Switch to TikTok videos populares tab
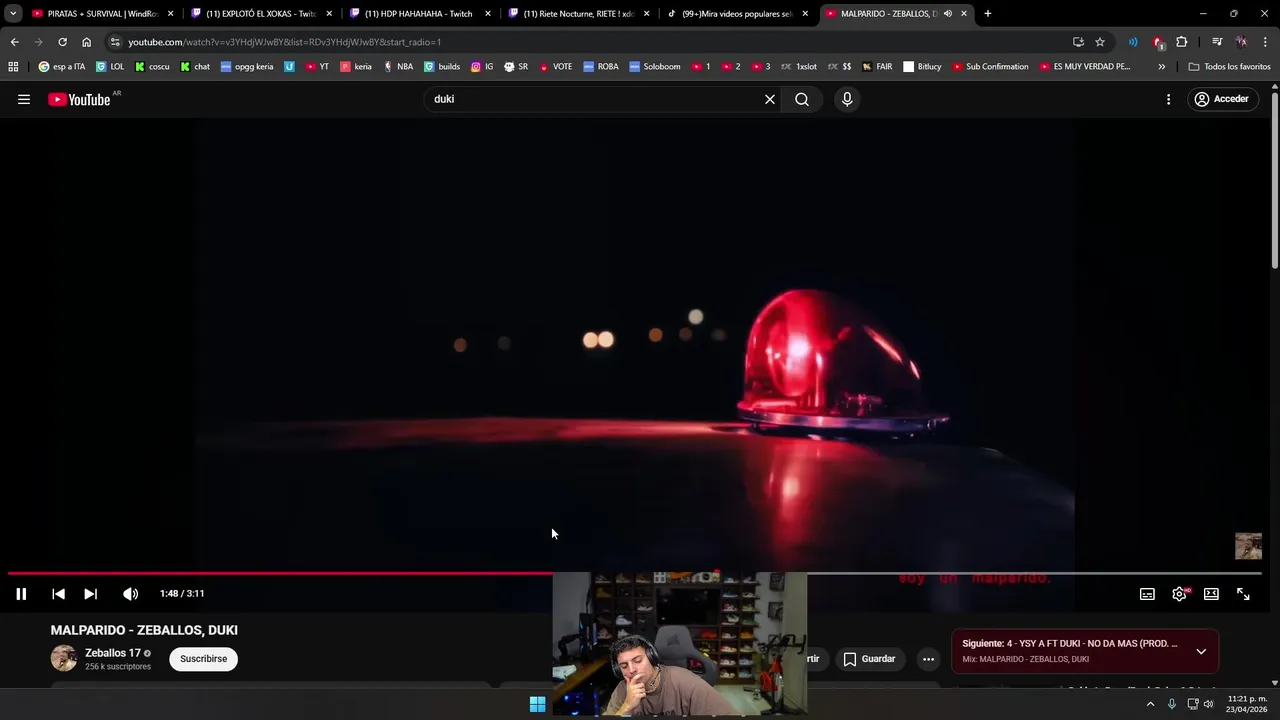The width and height of the screenshot is (1280, 720). click(x=736, y=14)
